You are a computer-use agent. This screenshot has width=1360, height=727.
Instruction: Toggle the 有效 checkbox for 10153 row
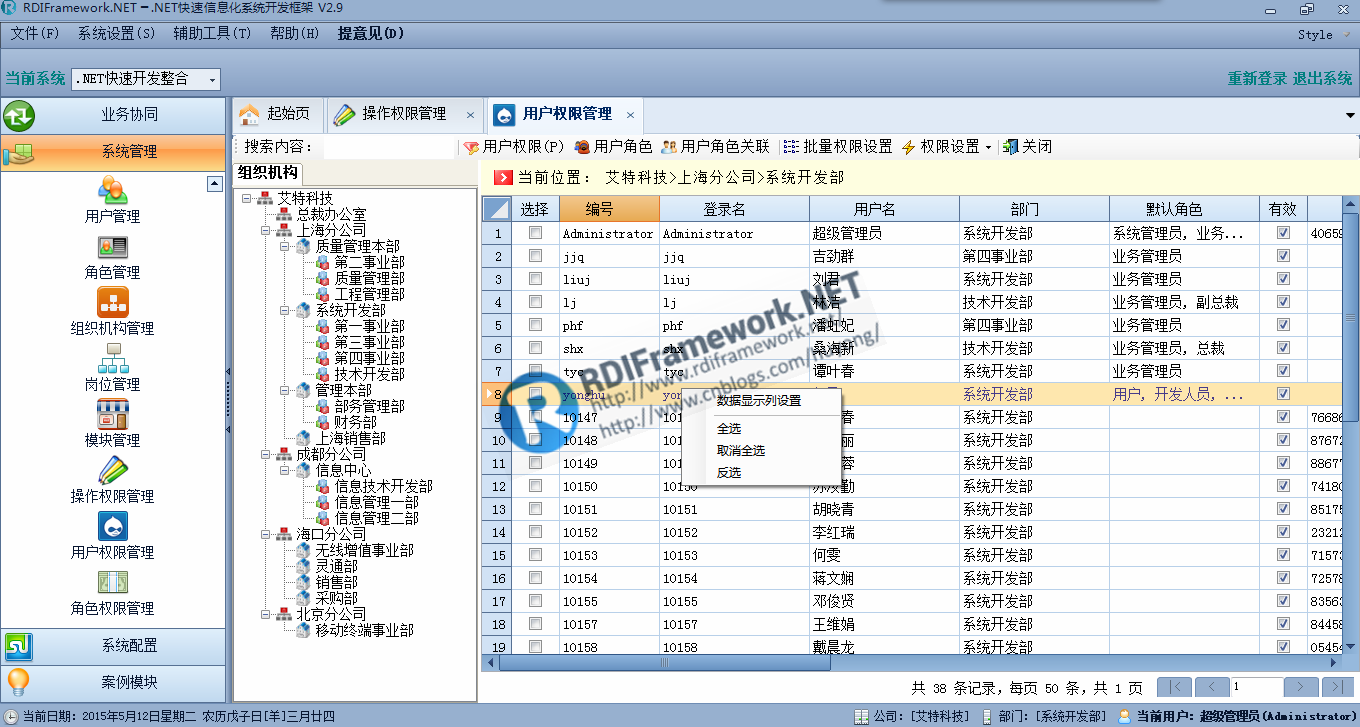tap(1283, 555)
